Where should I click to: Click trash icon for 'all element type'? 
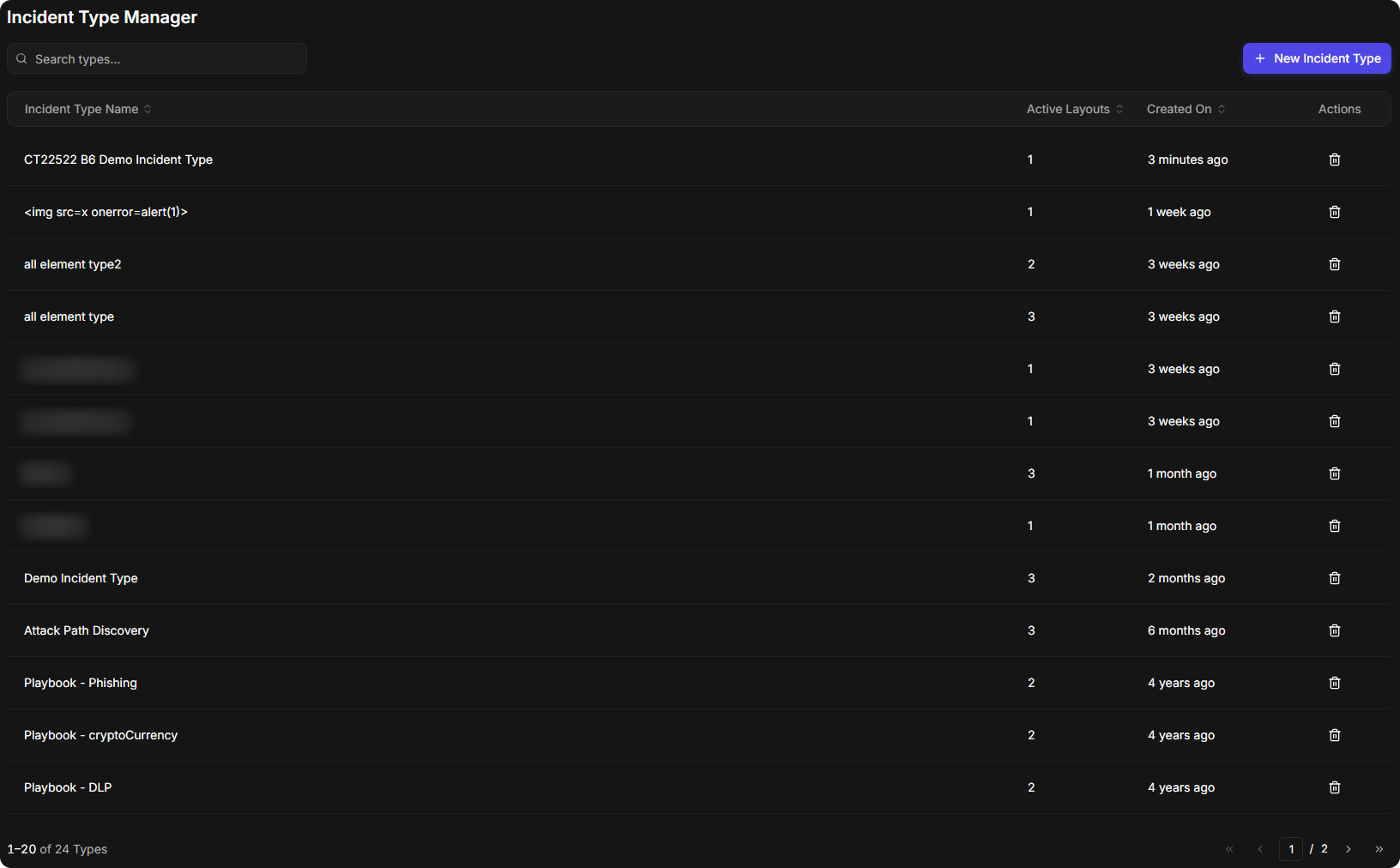[x=1335, y=316]
